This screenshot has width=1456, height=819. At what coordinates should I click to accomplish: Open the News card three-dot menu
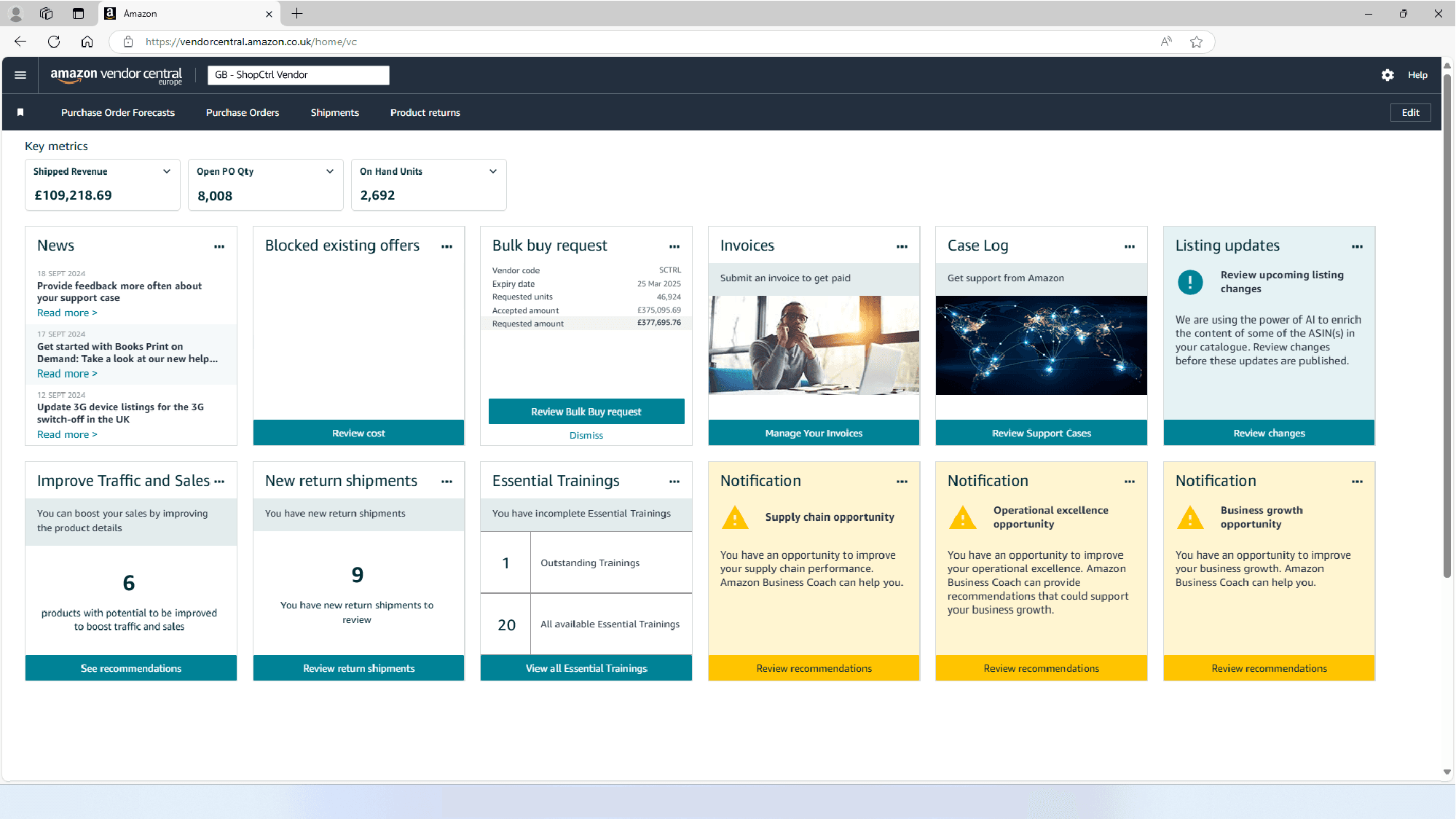(219, 247)
